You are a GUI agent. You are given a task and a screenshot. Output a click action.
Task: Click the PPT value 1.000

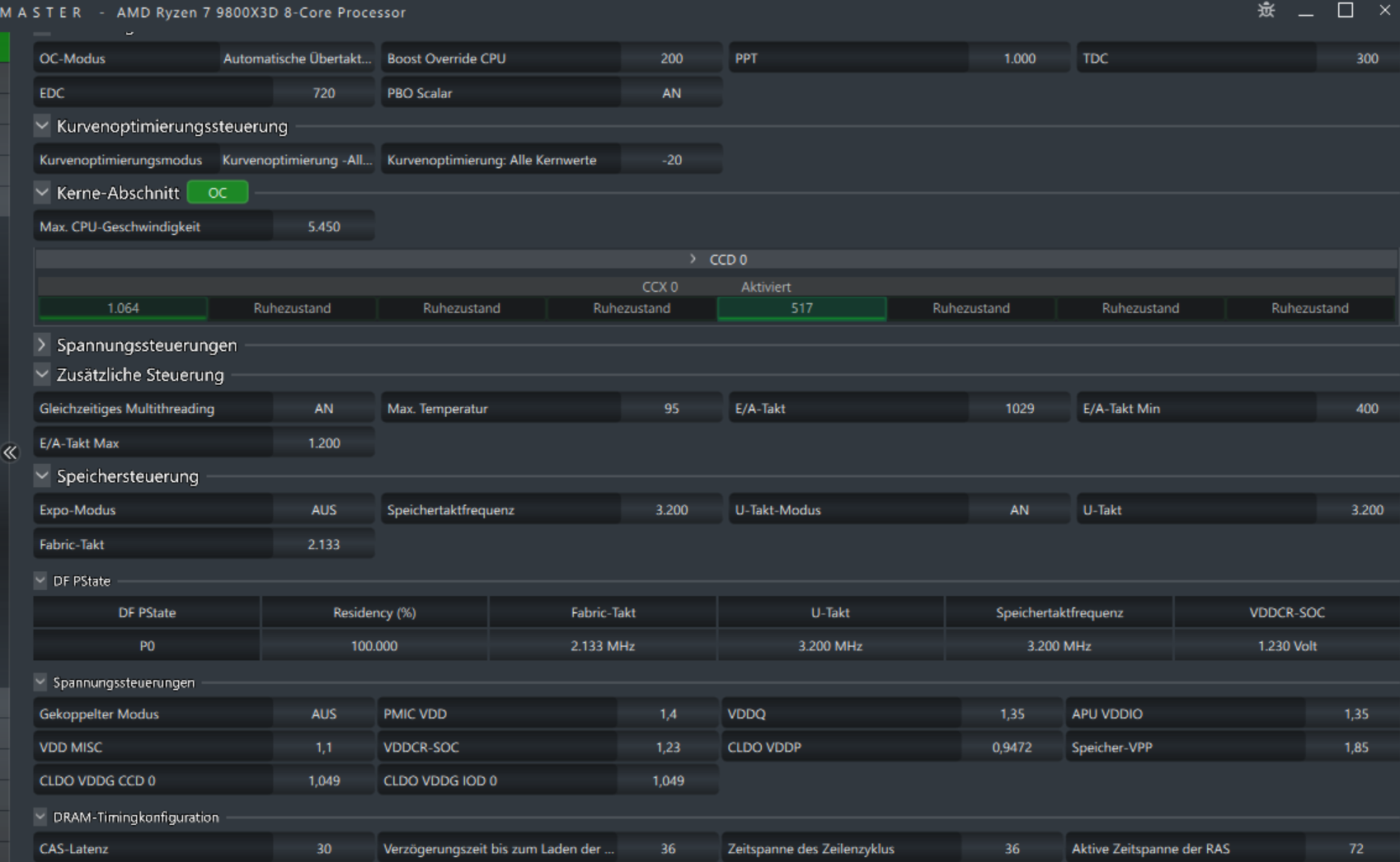coord(1019,59)
